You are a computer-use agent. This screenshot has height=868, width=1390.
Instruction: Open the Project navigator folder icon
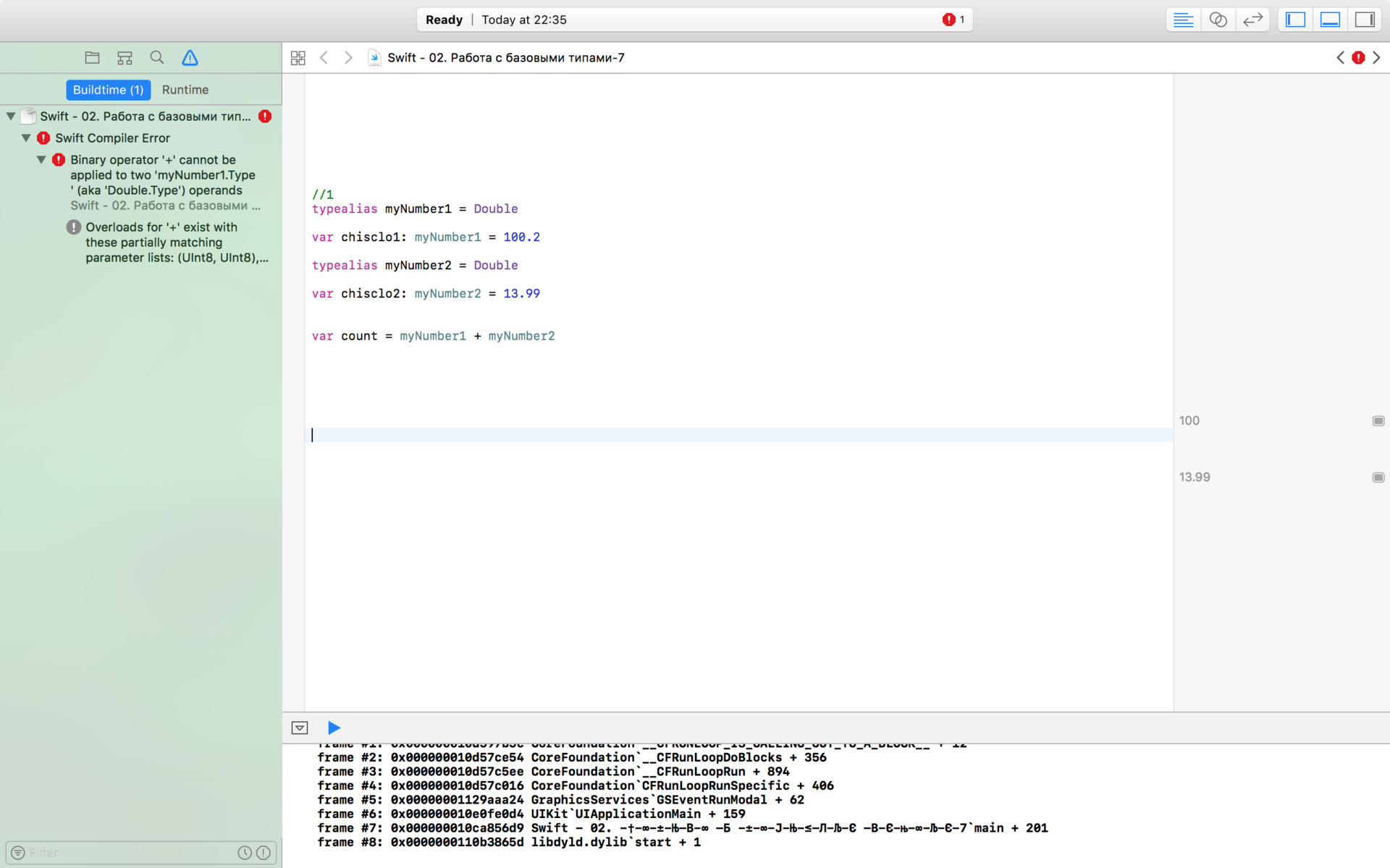click(92, 58)
